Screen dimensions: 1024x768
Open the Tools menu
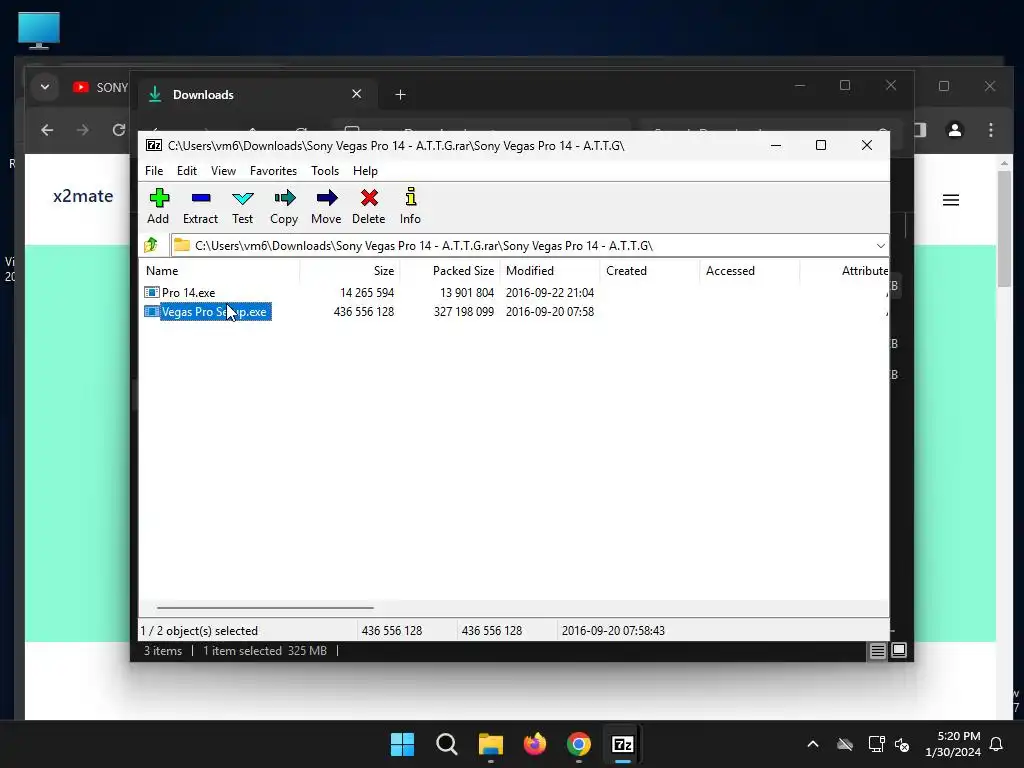(x=325, y=170)
